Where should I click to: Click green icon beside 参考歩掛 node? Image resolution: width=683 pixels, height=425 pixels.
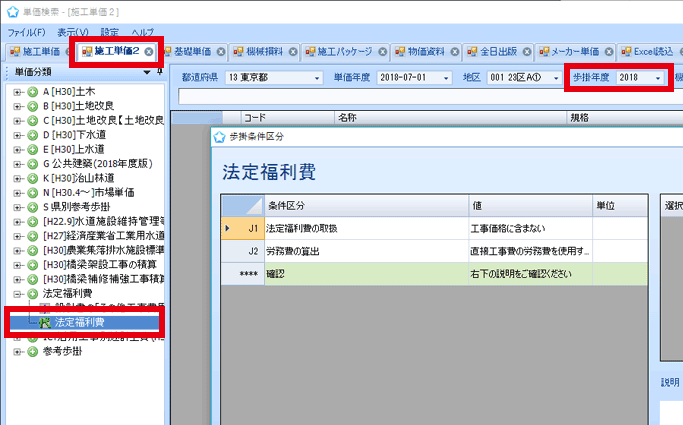coord(32,351)
